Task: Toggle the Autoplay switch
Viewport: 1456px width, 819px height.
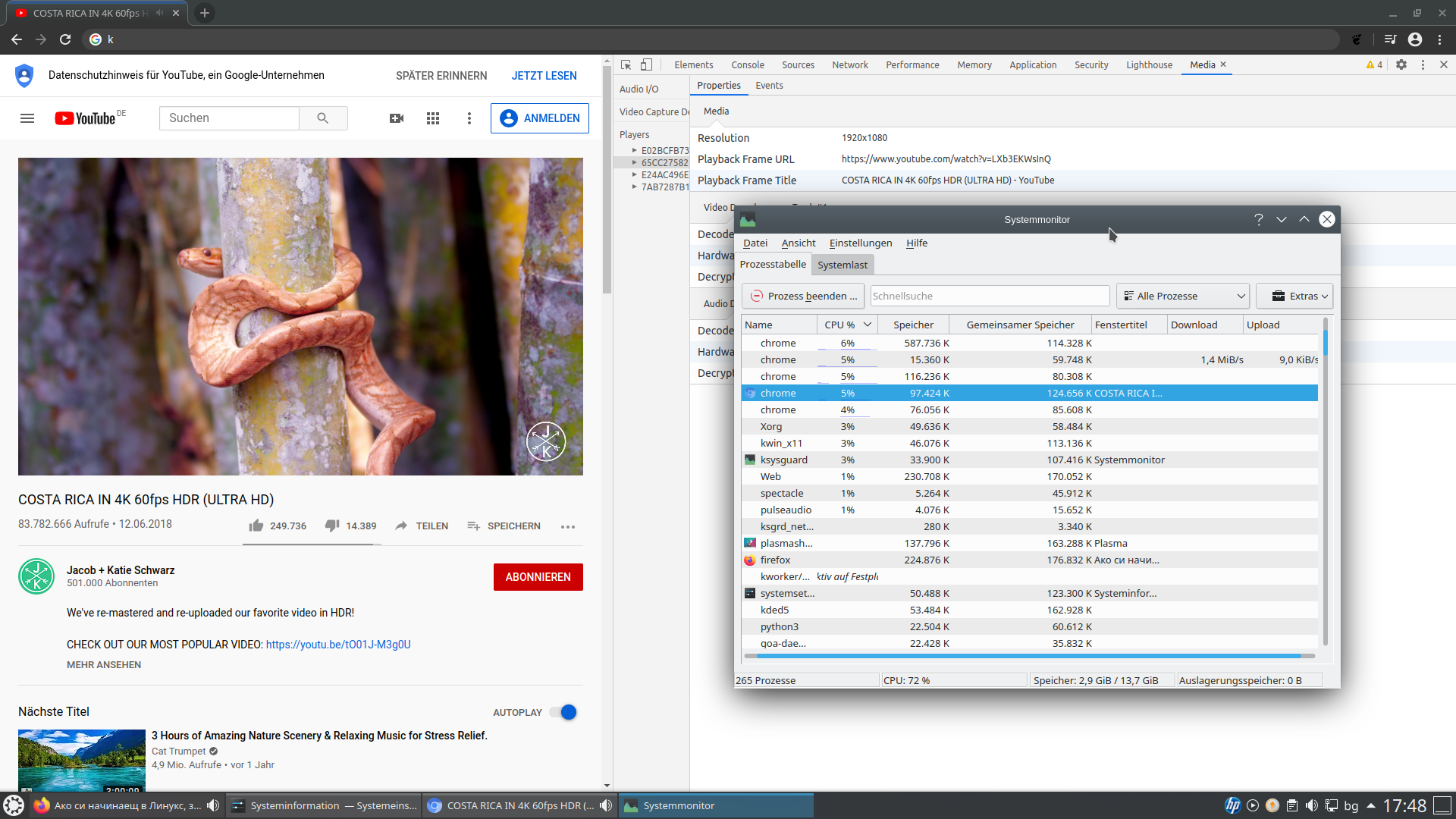Action: (x=563, y=712)
